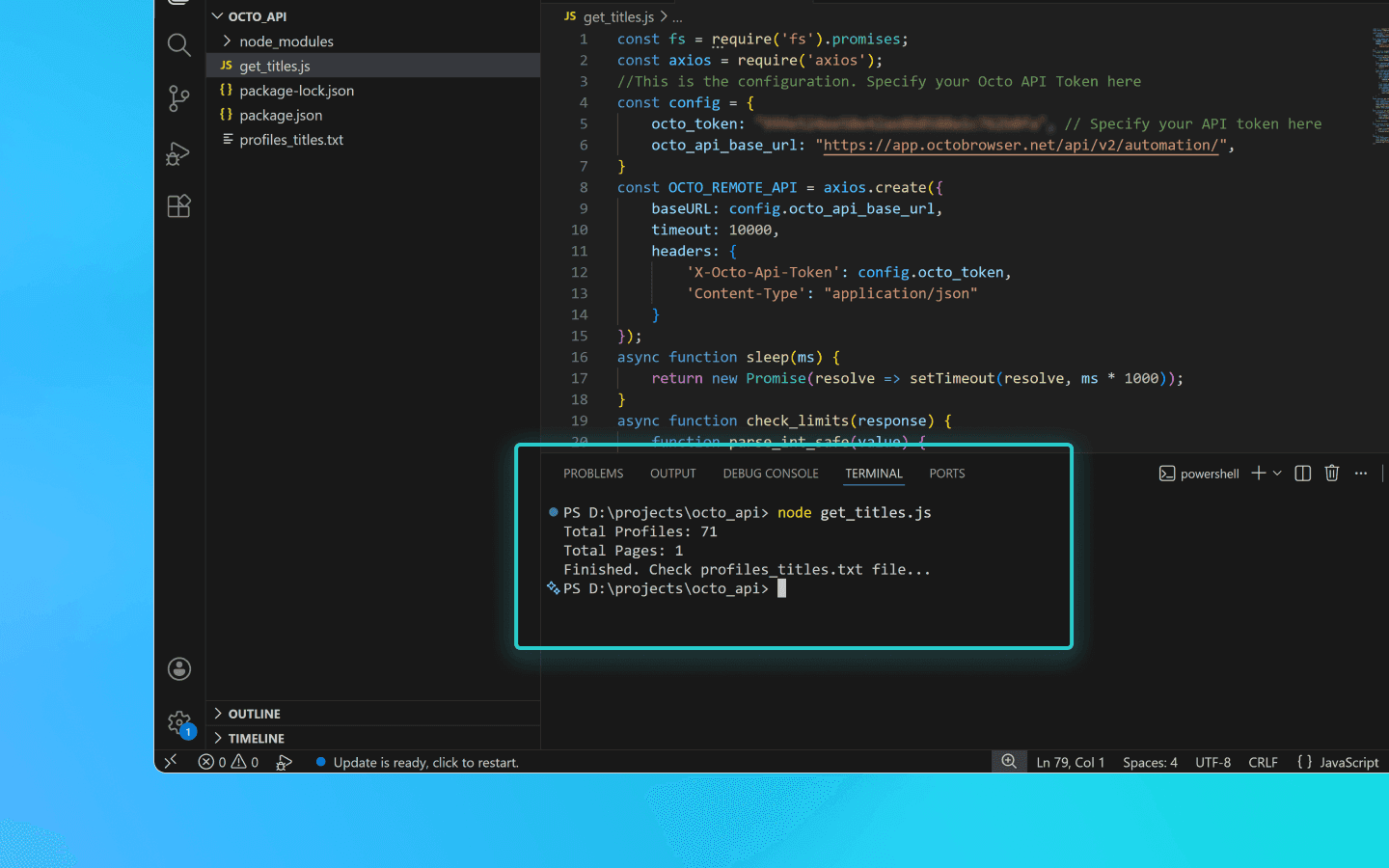Viewport: 1389px width, 868px height.
Task: Split the terminal
Action: tap(1302, 473)
